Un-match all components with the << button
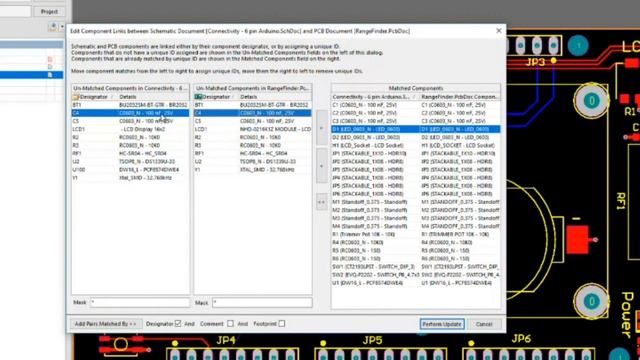Viewport: 640px width, 360px height. click(x=322, y=202)
